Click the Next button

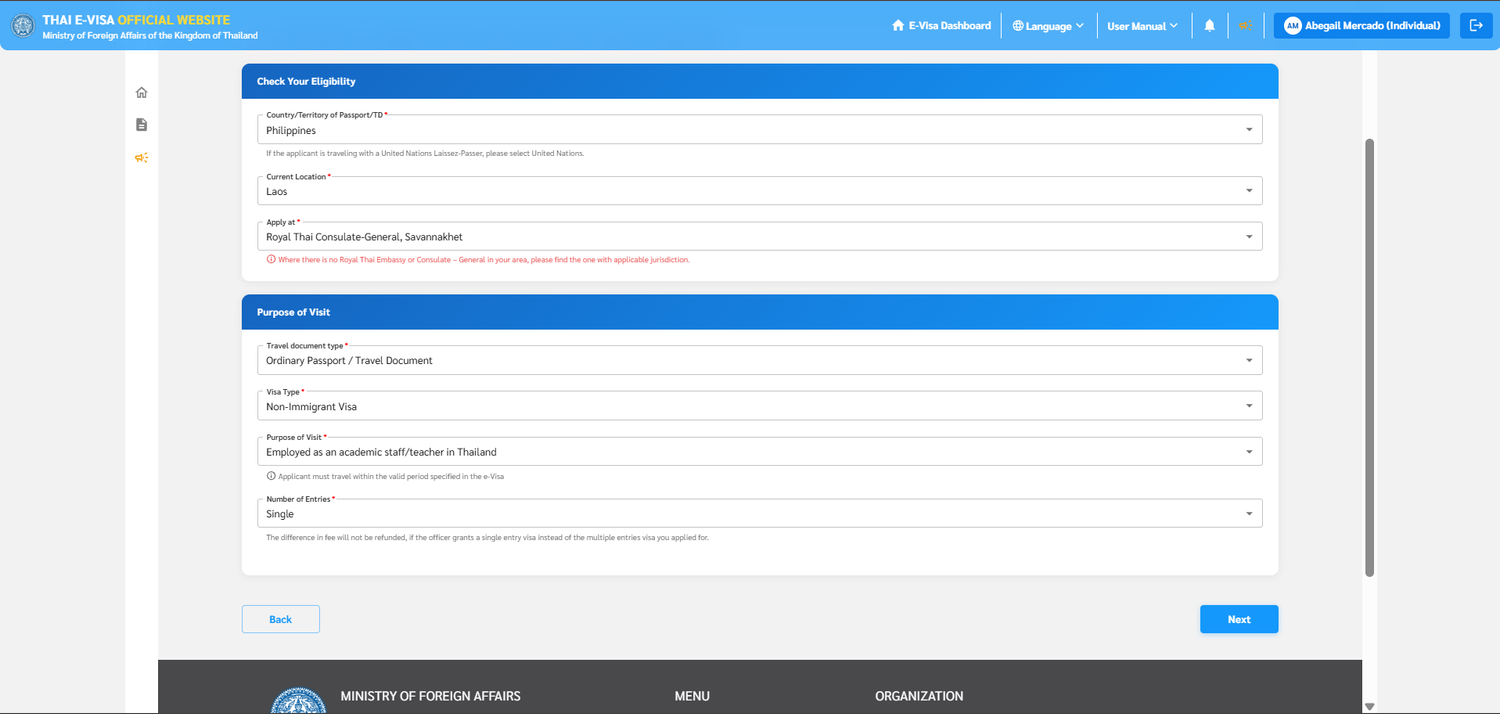pos(1239,619)
